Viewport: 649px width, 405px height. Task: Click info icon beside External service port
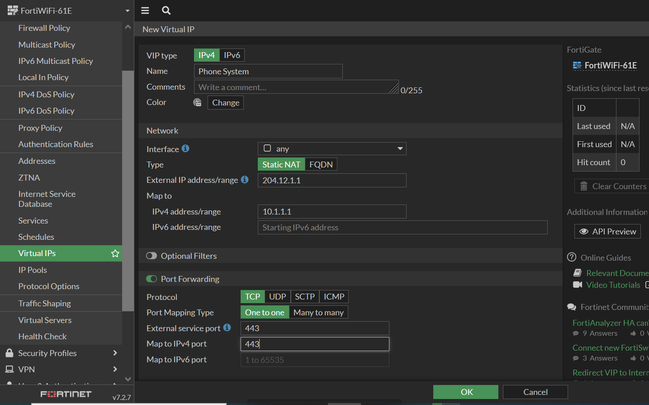pos(227,327)
